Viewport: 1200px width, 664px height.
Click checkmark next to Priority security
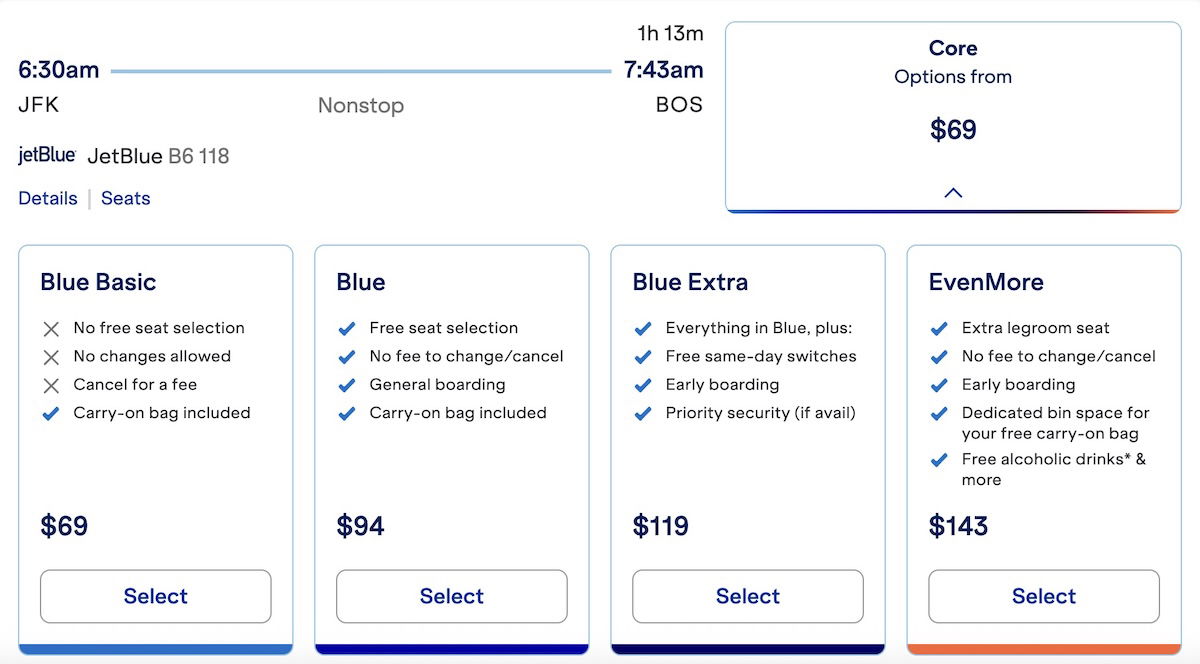coord(643,413)
